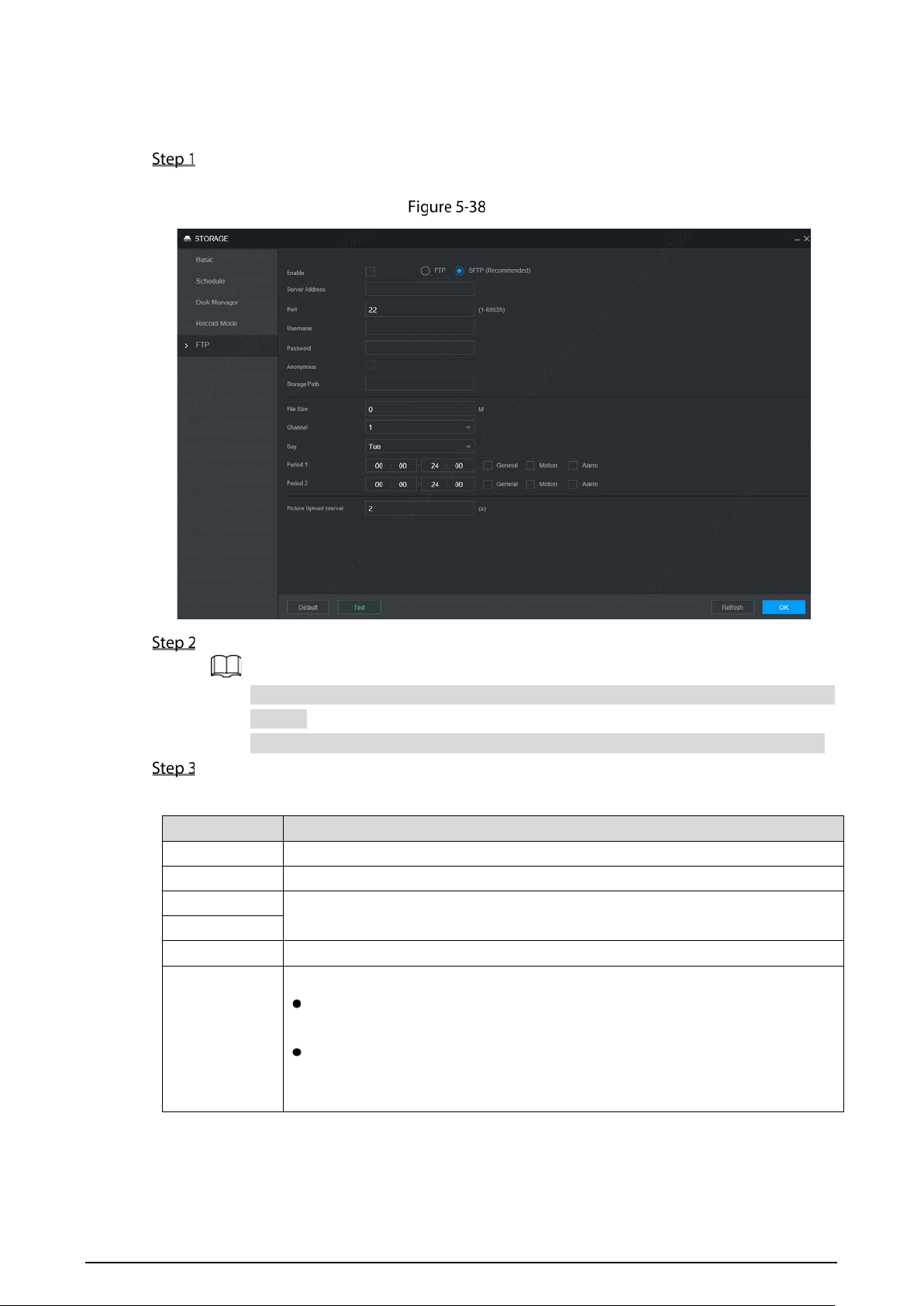
Task: Click the File Size field
Action: coord(419,408)
